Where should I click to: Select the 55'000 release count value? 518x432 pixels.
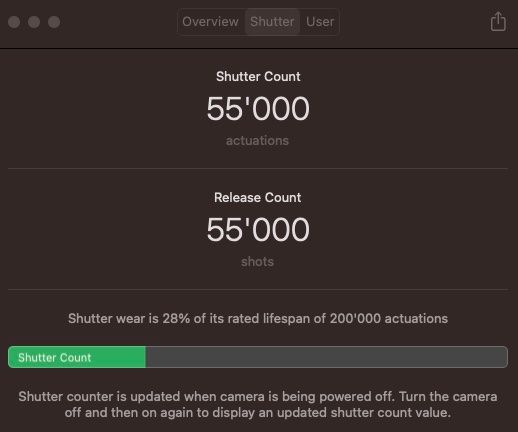258,230
